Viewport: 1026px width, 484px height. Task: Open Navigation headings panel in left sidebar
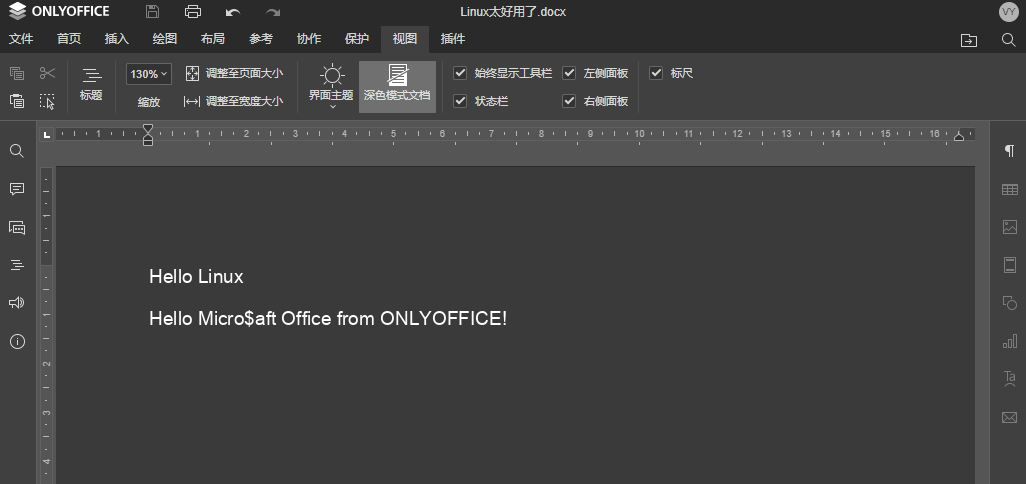pyautogui.click(x=17, y=265)
